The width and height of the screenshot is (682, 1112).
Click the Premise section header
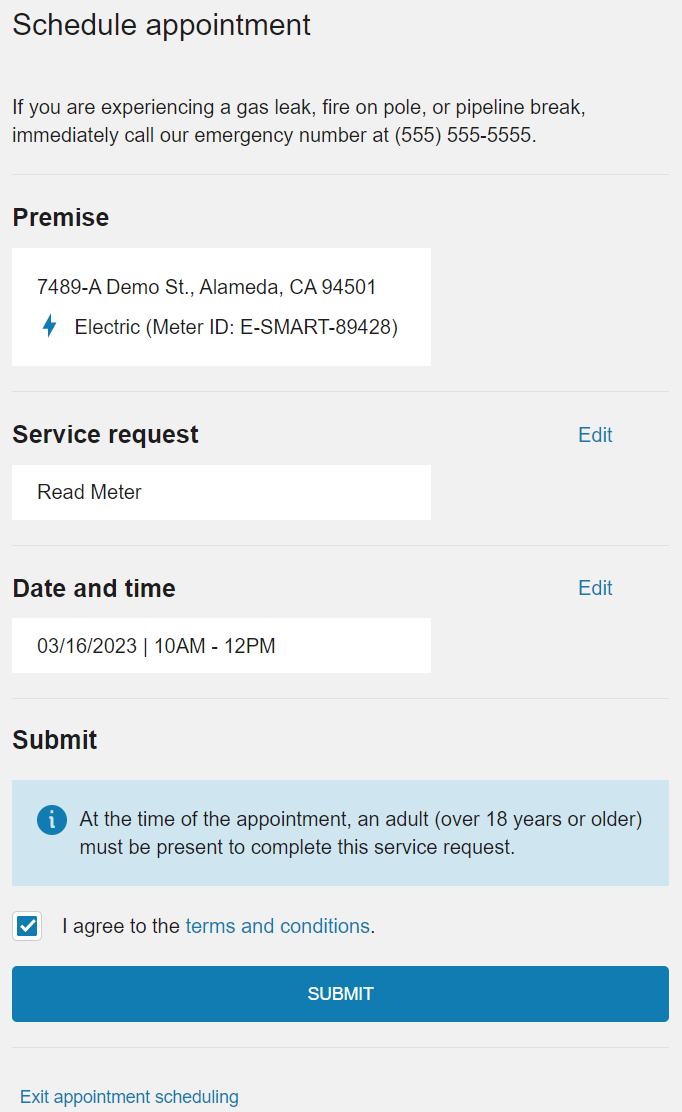coord(60,217)
